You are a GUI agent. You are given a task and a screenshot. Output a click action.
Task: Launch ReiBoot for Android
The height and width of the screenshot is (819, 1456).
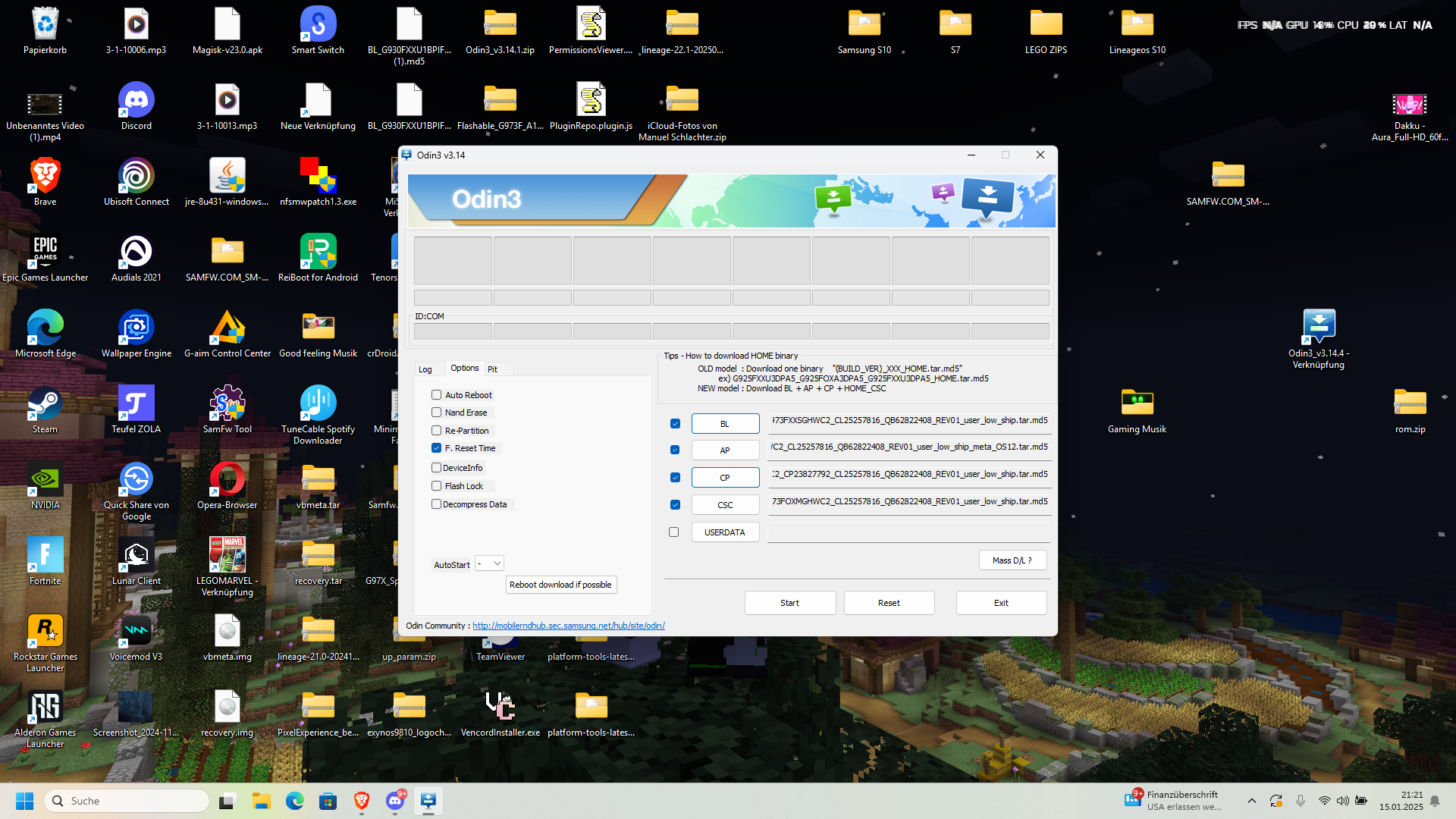click(x=318, y=253)
